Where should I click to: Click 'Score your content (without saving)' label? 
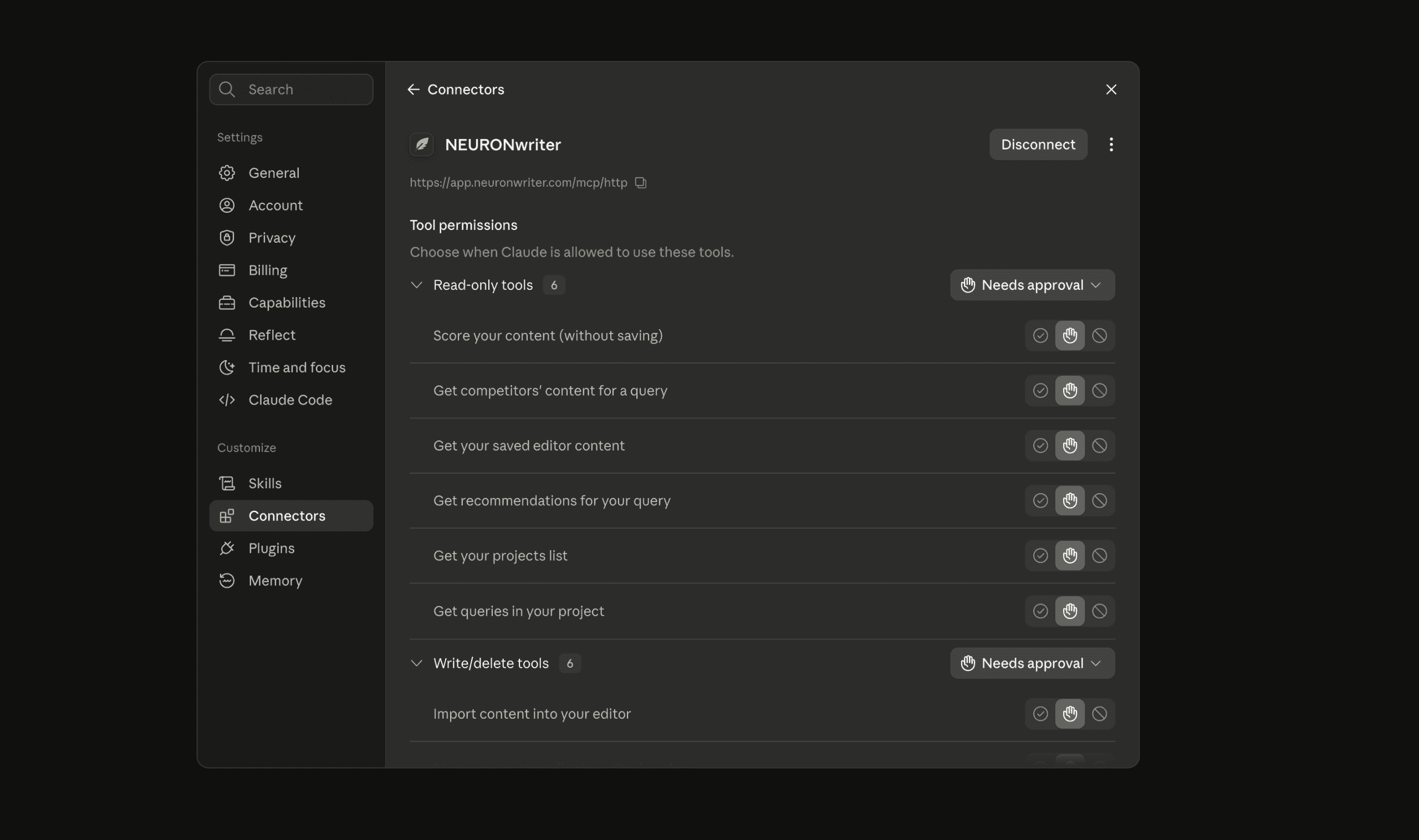[x=548, y=336]
